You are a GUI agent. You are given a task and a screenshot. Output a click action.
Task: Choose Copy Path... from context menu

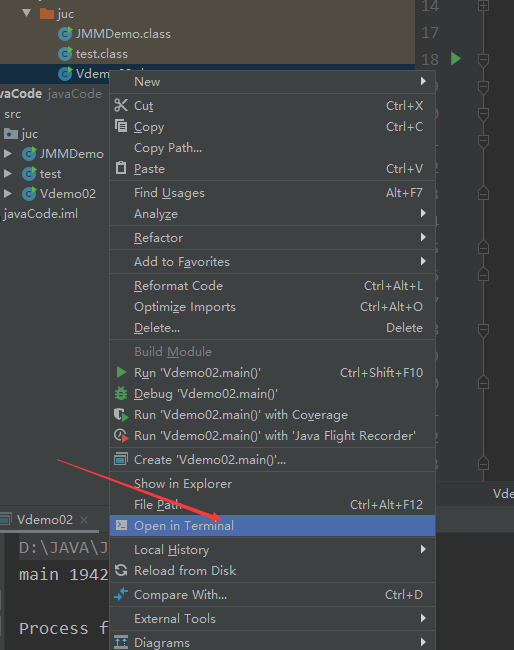[272, 148]
